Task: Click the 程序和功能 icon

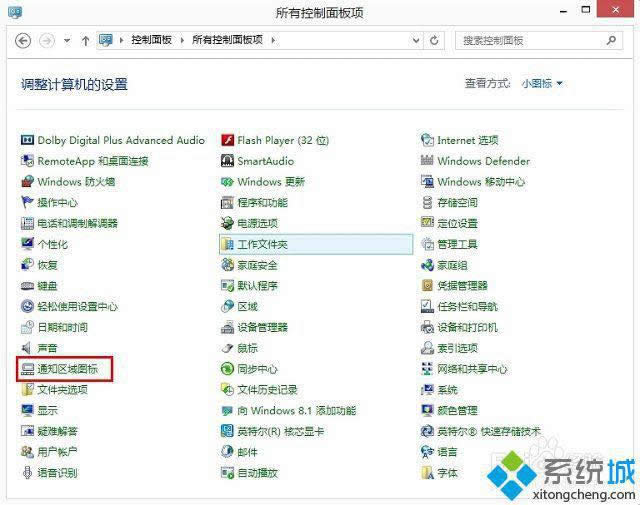Action: (x=227, y=203)
